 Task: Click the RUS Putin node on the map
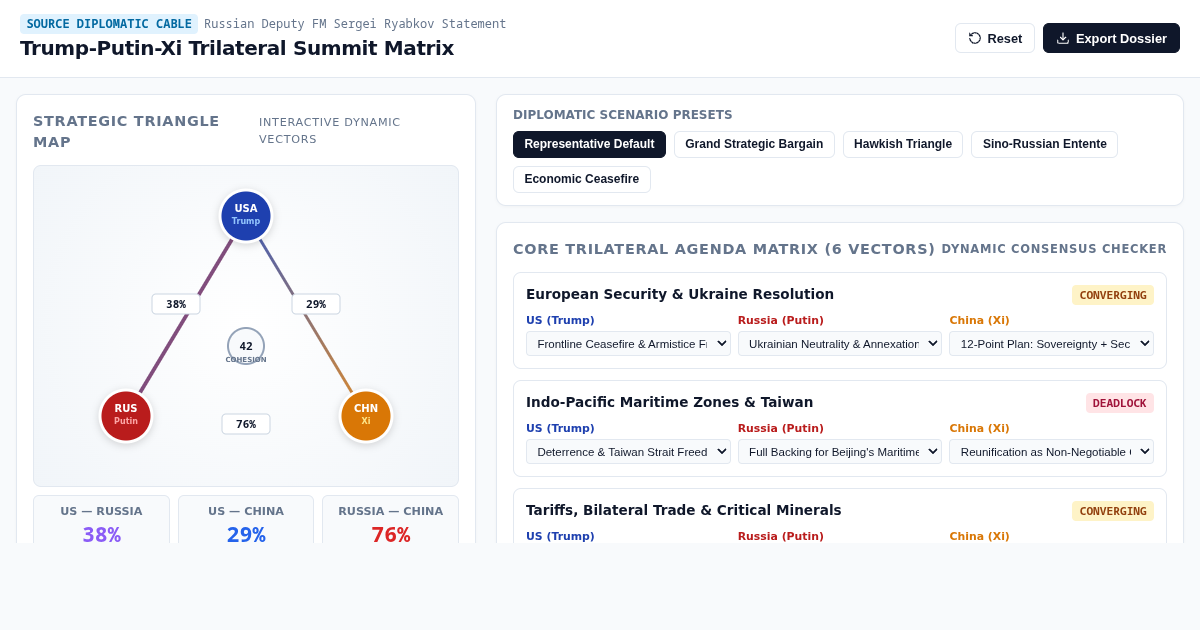(x=126, y=415)
